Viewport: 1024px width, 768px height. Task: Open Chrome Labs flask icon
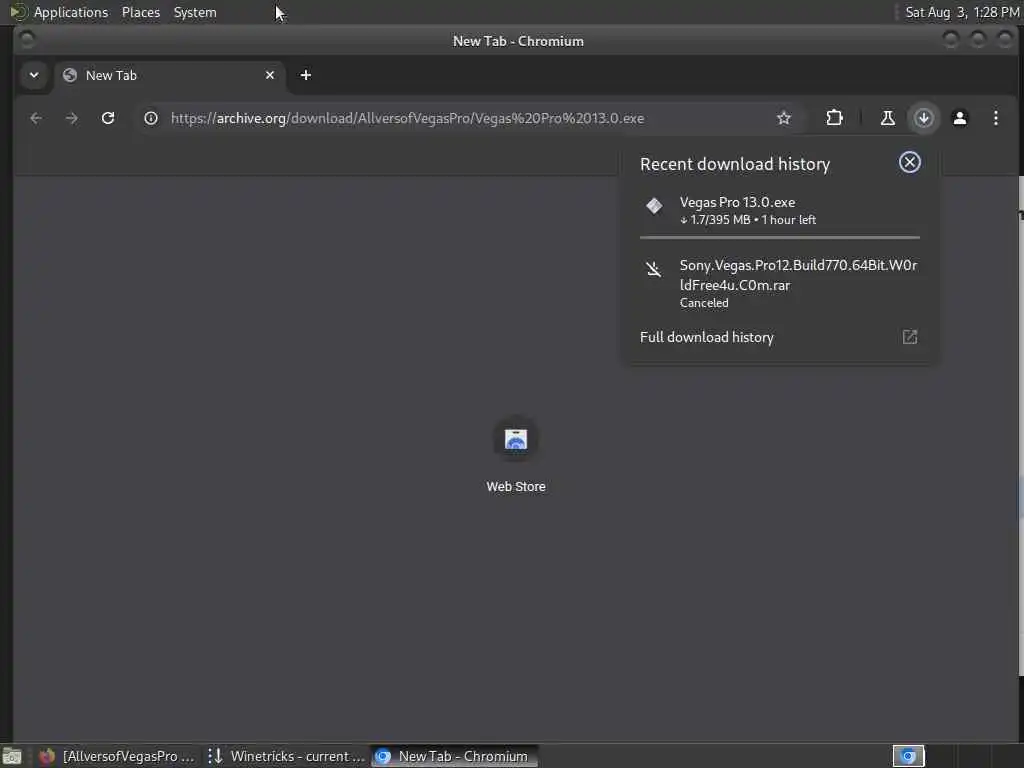[888, 118]
